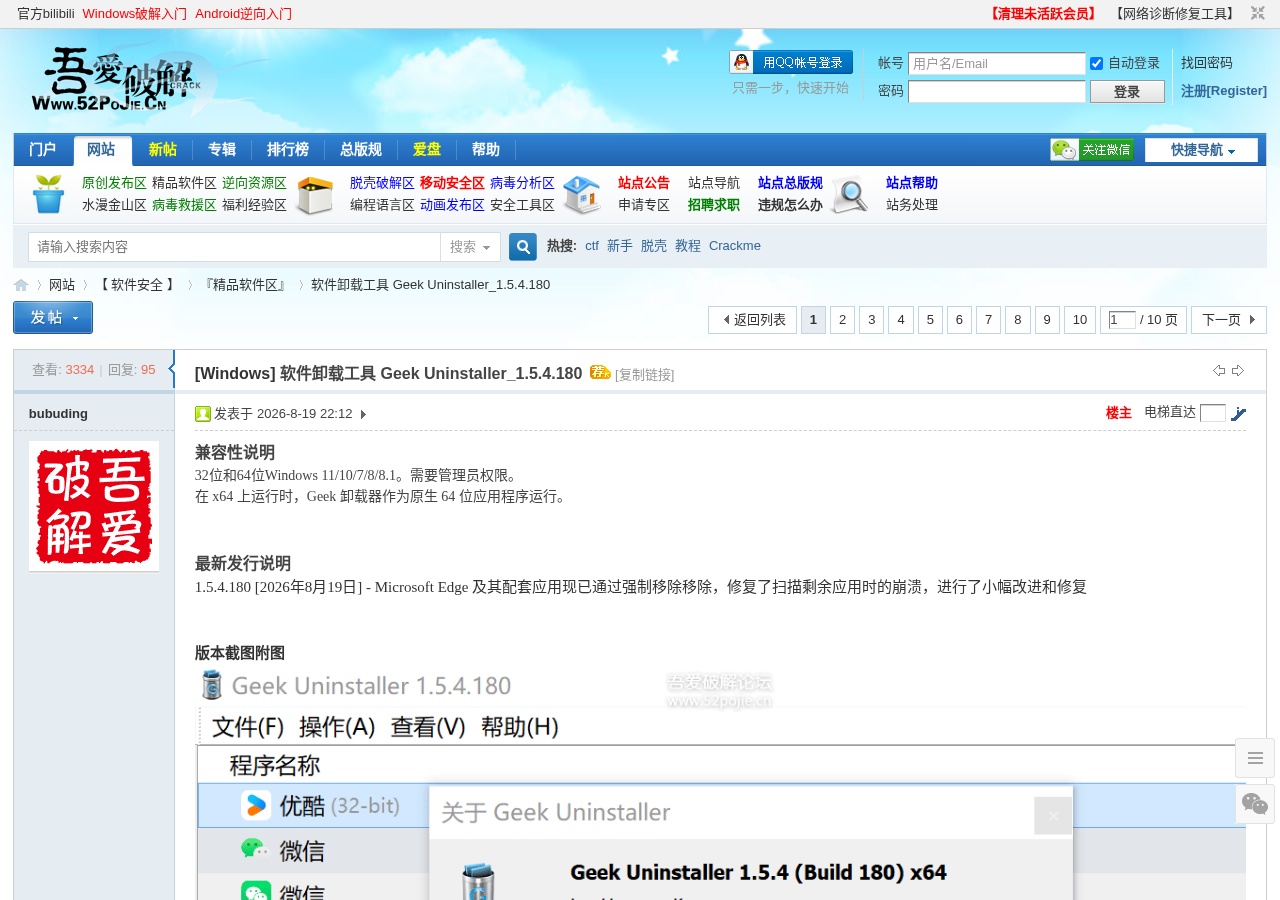Open the search type dropdown
This screenshot has width=1280, height=900.
pos(470,247)
